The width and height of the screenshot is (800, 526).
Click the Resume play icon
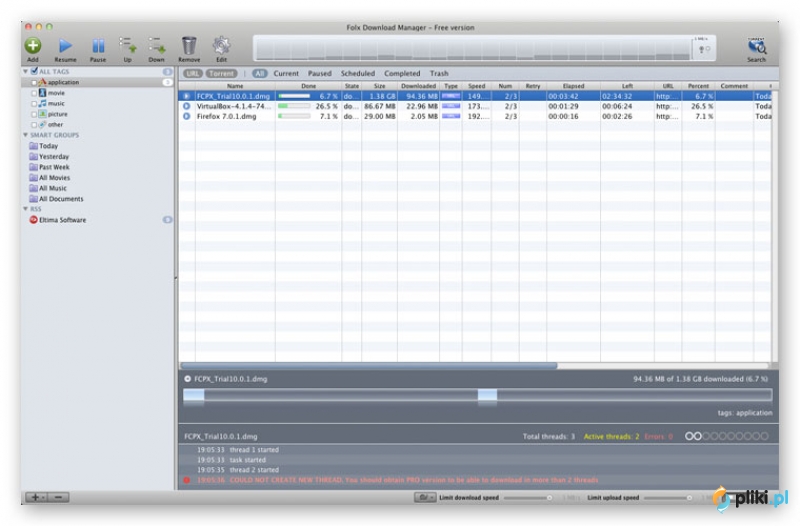[x=65, y=46]
